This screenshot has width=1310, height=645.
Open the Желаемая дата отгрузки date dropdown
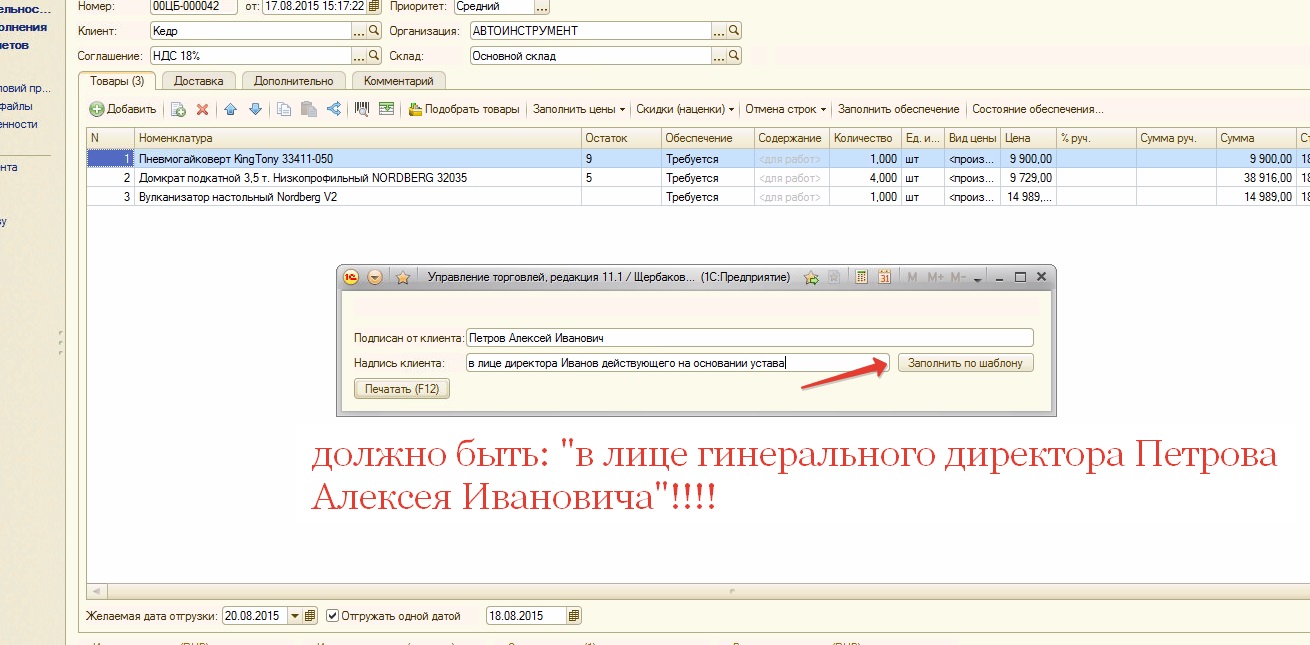[294, 615]
